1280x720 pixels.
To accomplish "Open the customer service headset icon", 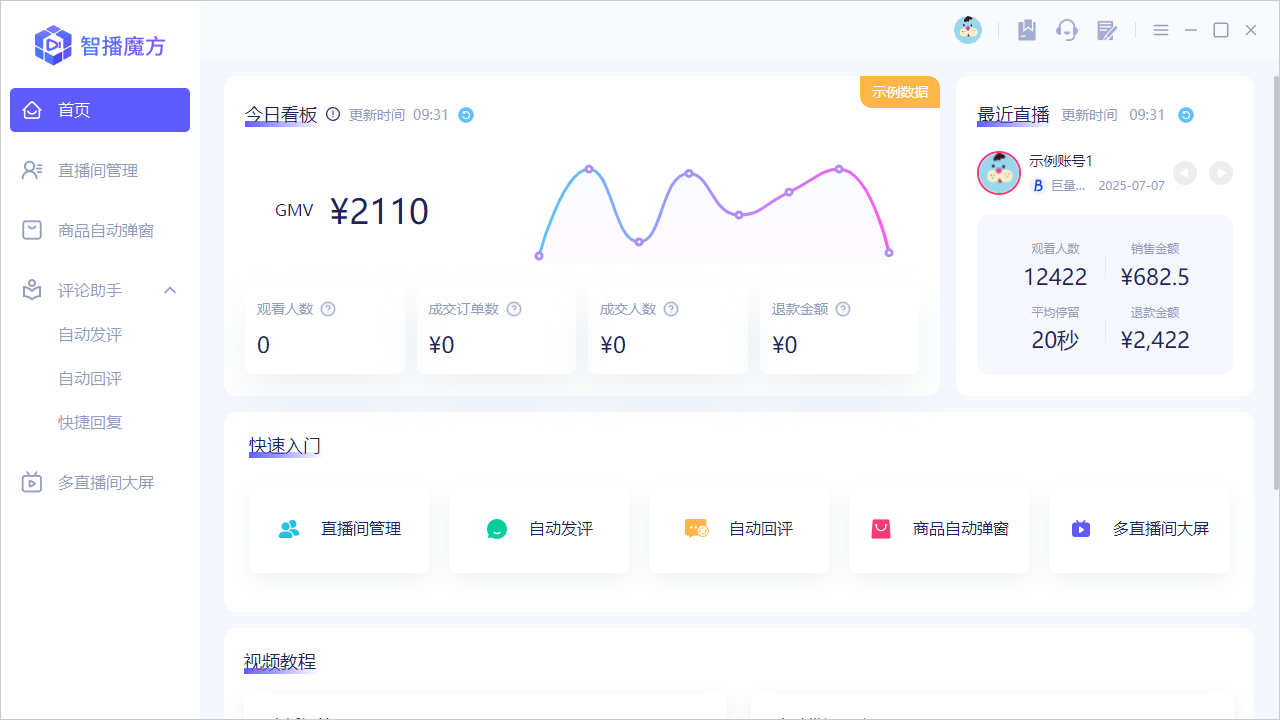I will coord(1067,30).
